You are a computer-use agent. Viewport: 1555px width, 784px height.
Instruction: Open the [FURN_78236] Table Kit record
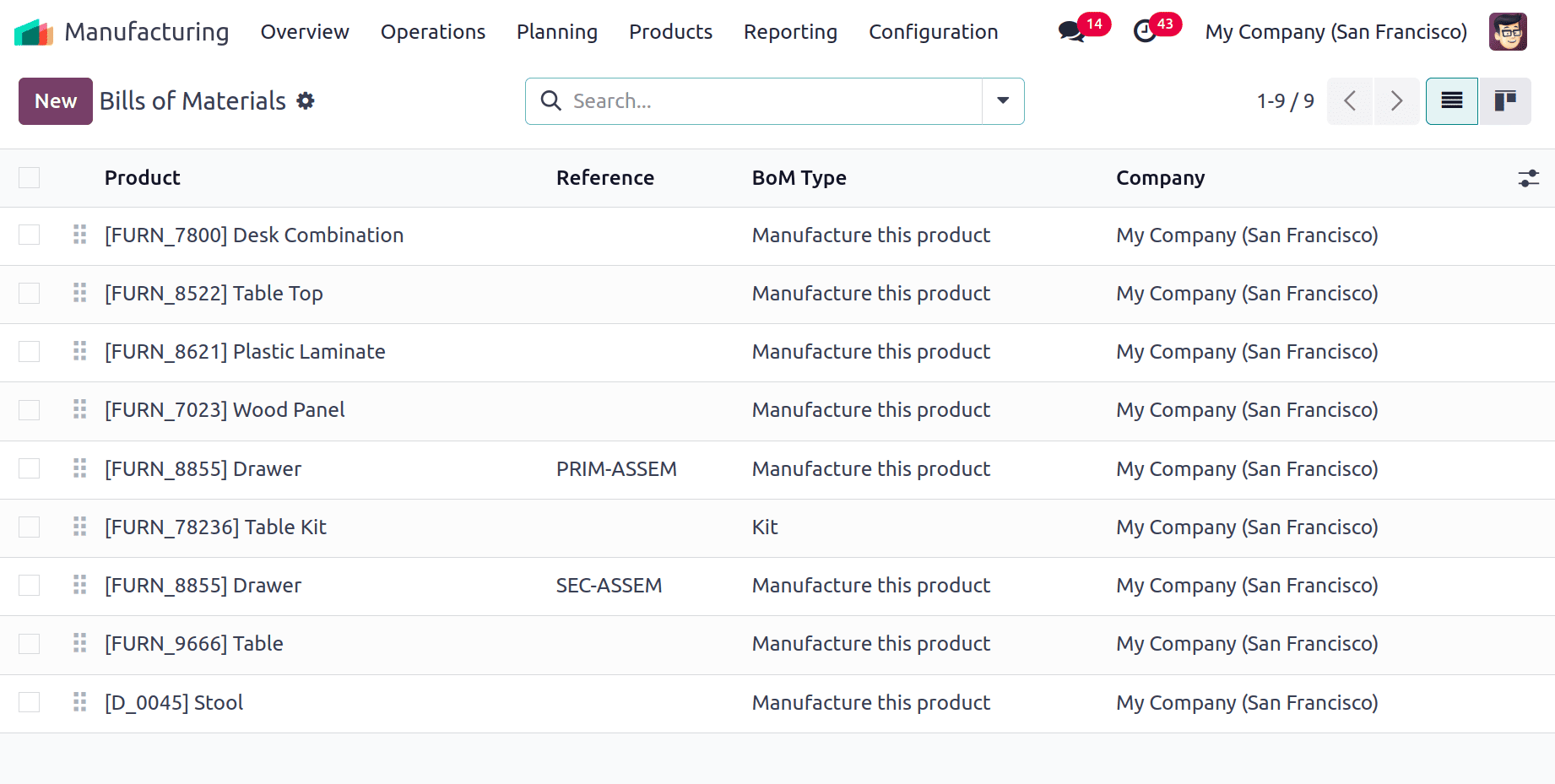[215, 527]
